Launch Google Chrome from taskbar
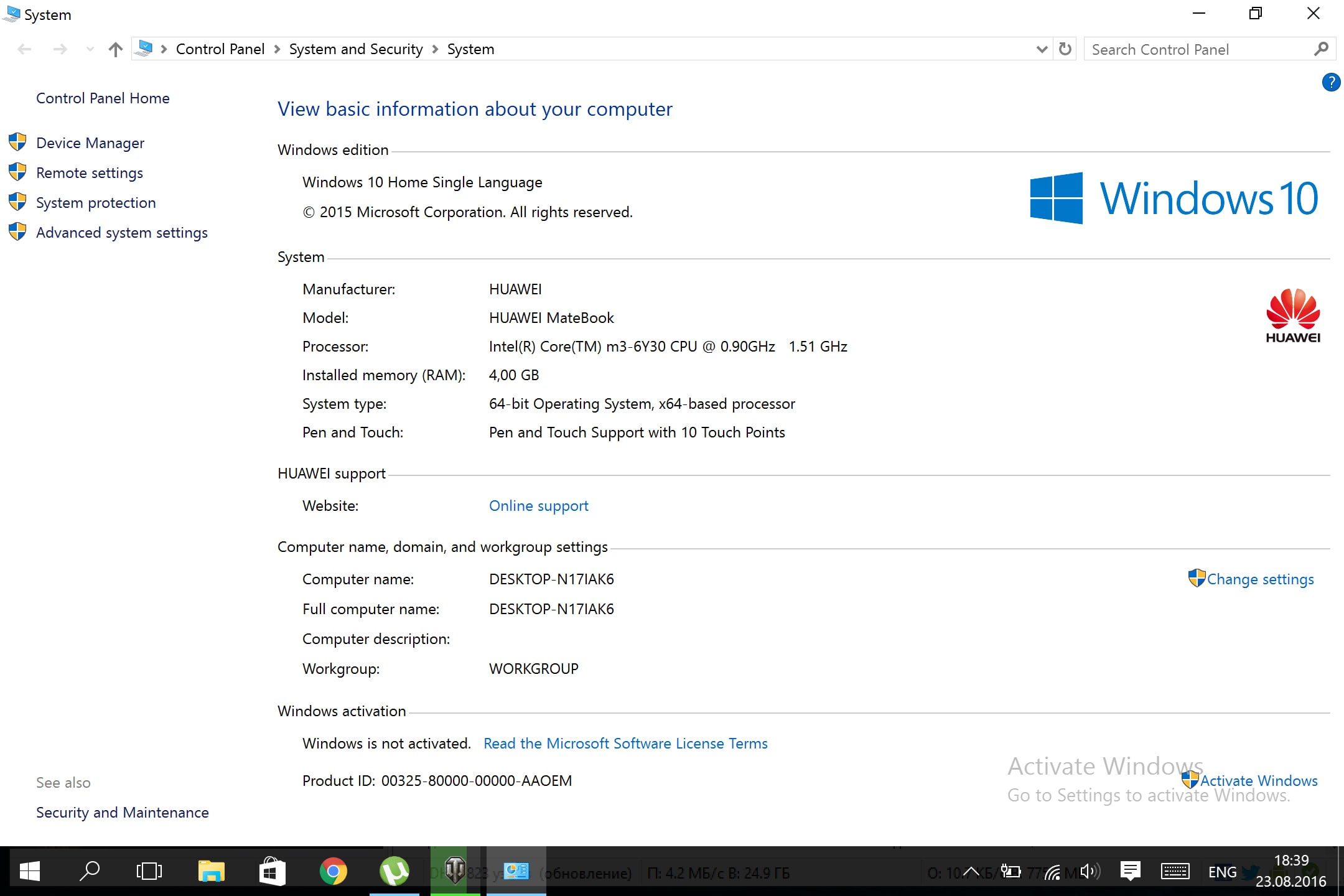The width and height of the screenshot is (1344, 896). (x=333, y=871)
